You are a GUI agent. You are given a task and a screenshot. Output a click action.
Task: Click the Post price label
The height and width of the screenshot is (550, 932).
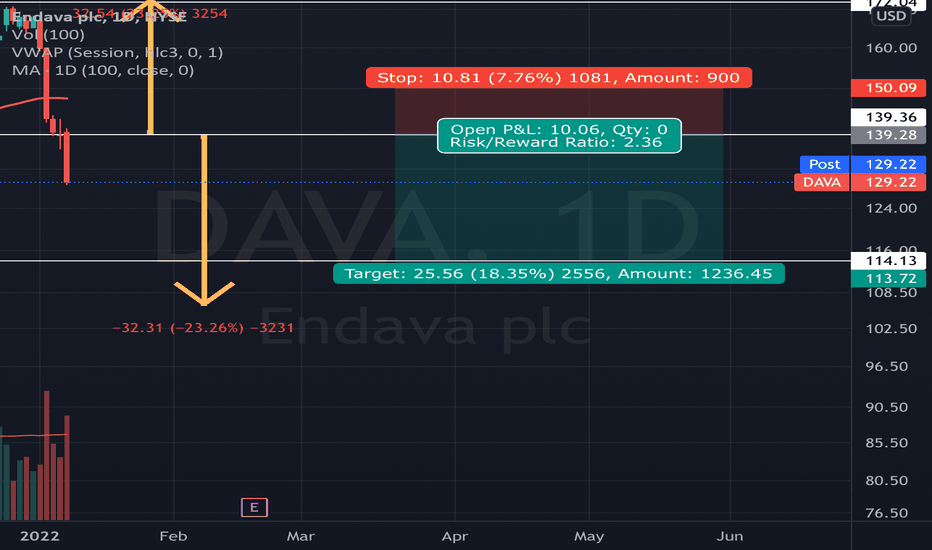click(x=824, y=164)
